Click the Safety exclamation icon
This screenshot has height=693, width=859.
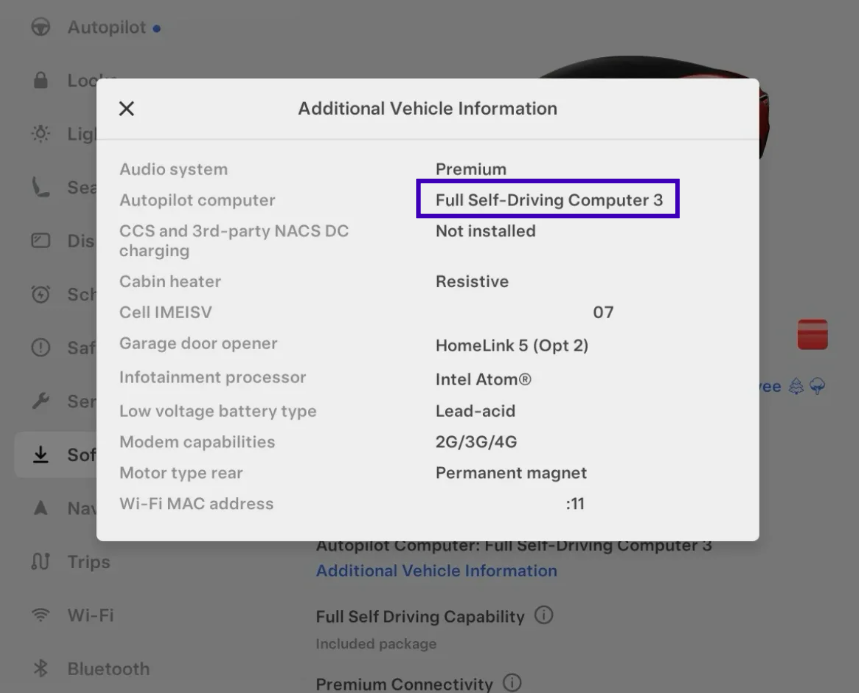(x=41, y=347)
